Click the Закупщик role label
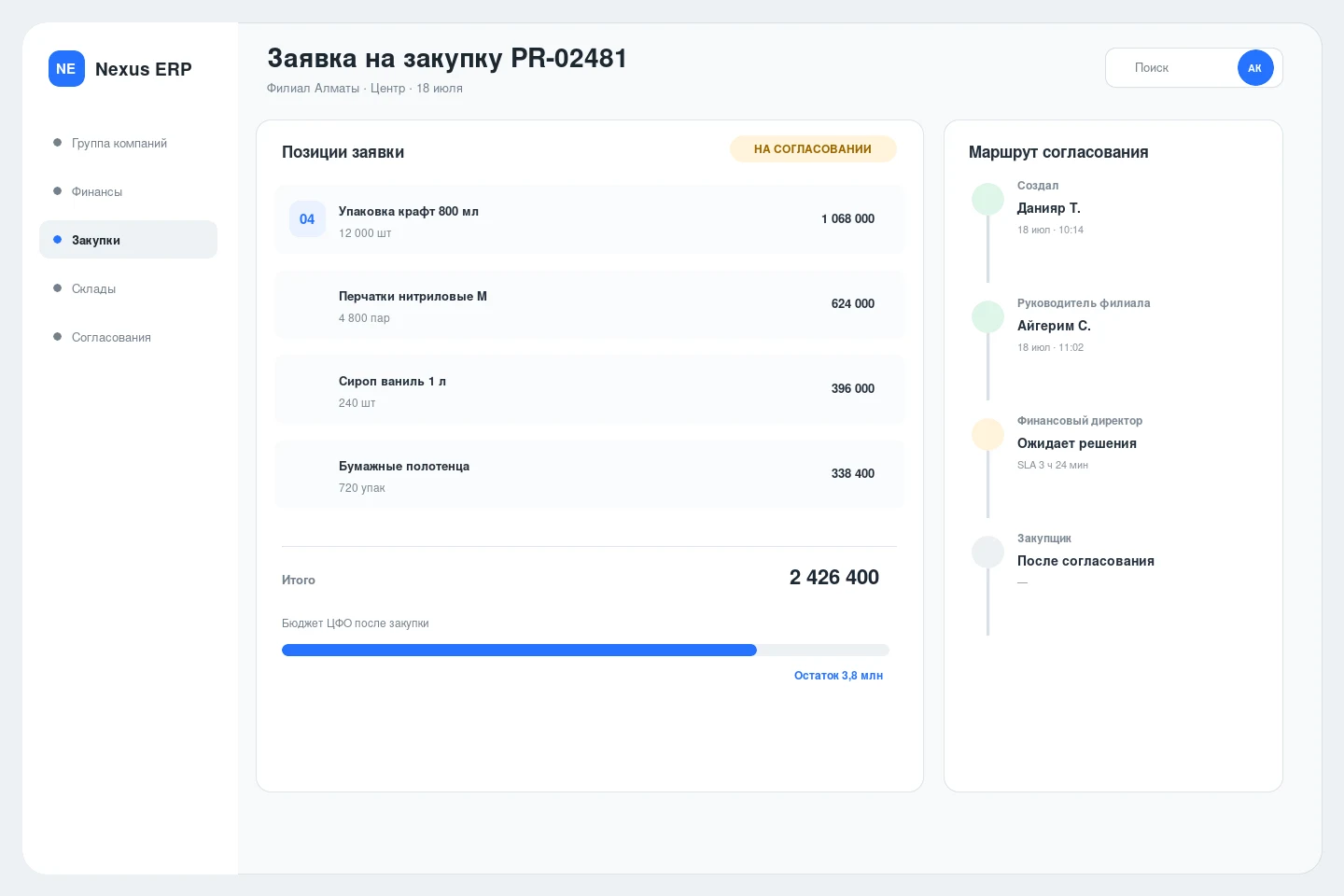This screenshot has height=896, width=1344. (x=1044, y=539)
